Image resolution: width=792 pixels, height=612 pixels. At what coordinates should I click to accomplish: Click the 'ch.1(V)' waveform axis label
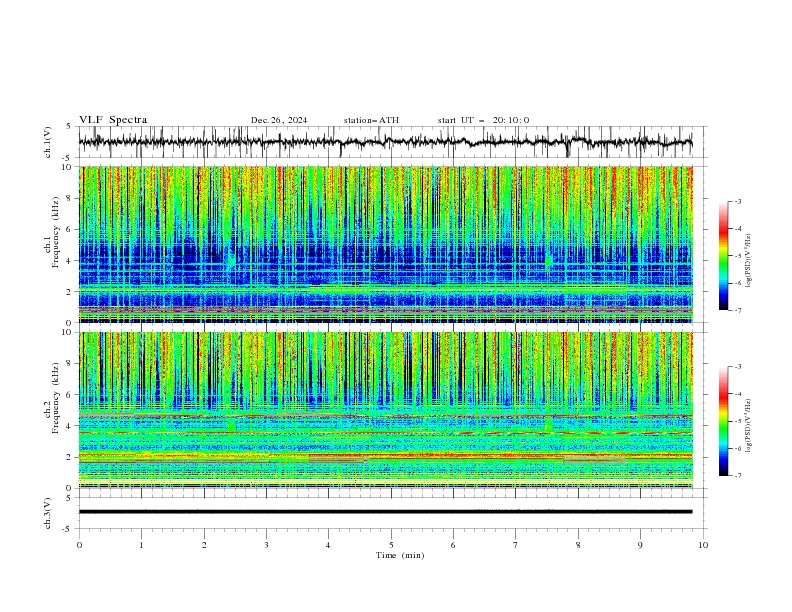point(48,142)
